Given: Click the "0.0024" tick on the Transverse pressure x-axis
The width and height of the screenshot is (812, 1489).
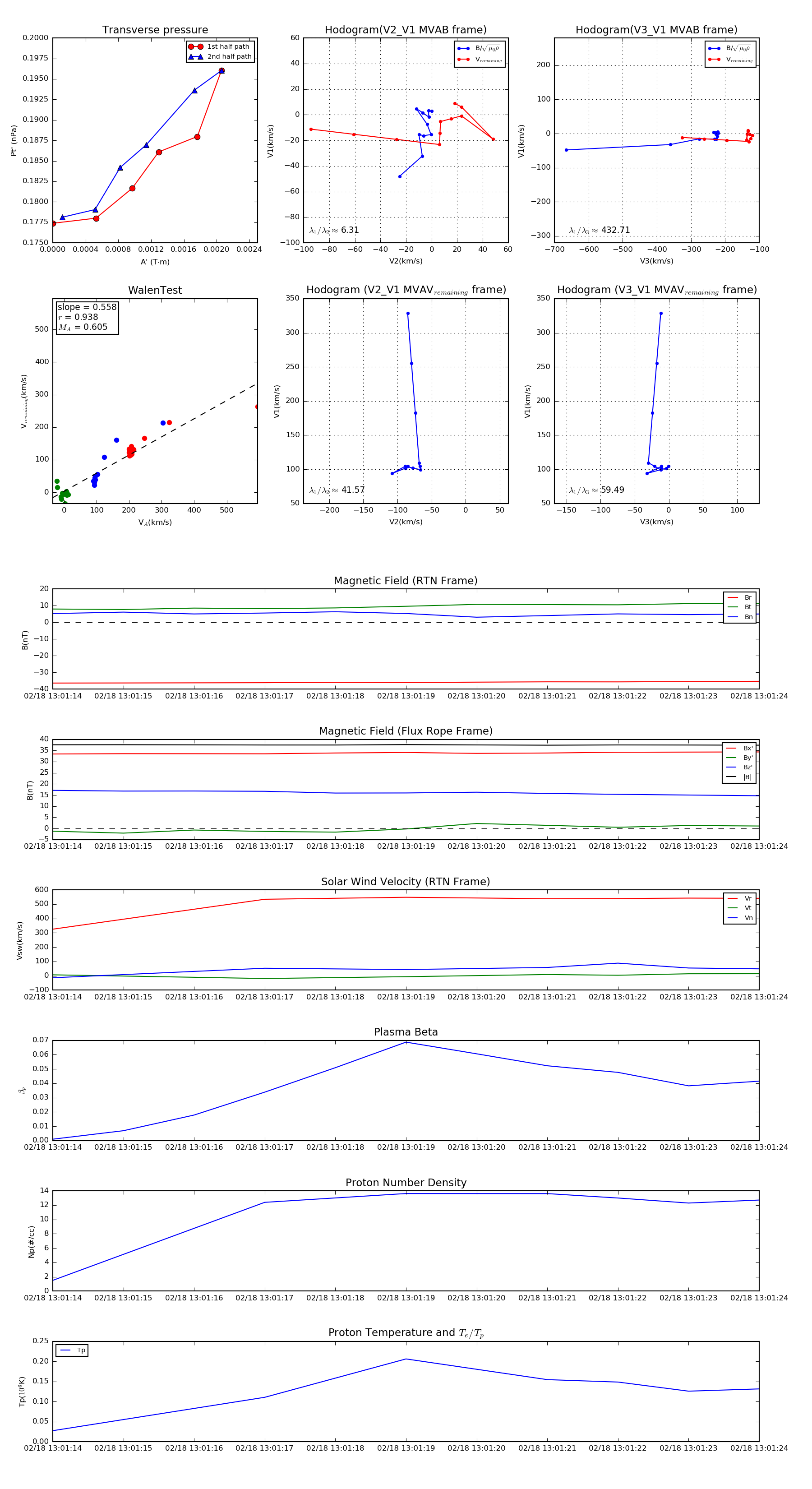Looking at the screenshot, I should (x=249, y=250).
